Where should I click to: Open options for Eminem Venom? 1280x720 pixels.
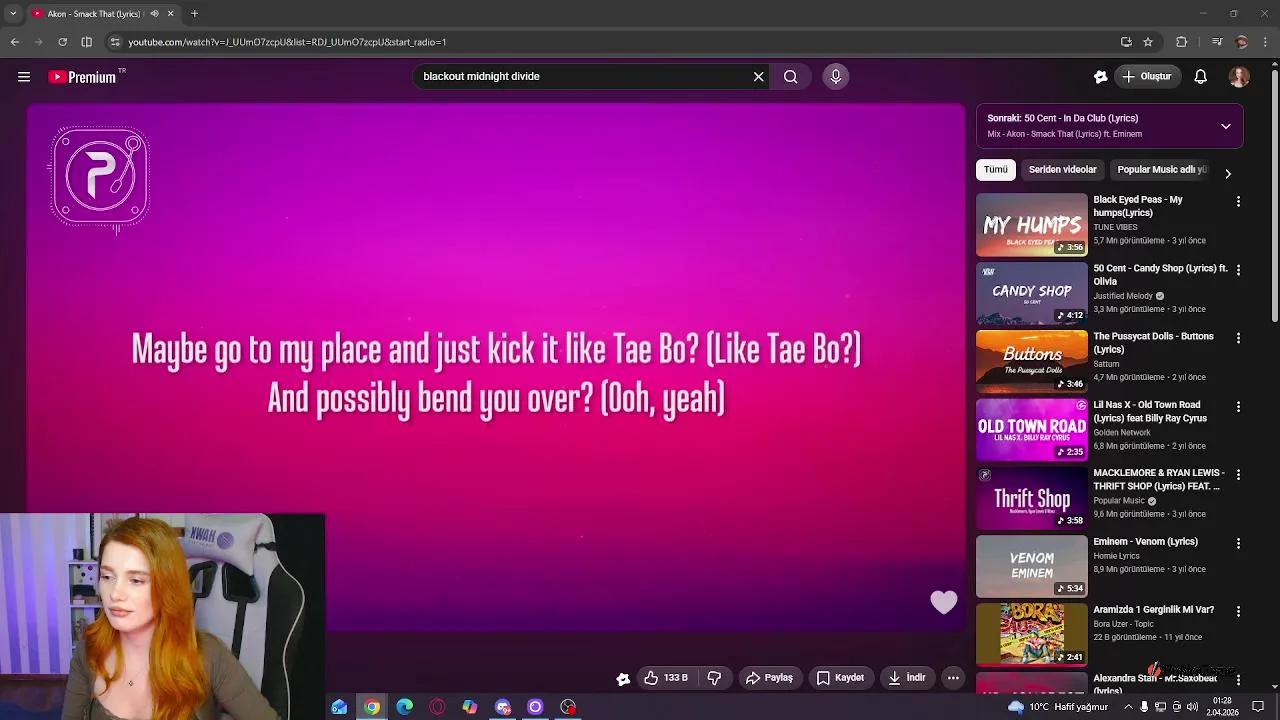pyautogui.click(x=1238, y=543)
